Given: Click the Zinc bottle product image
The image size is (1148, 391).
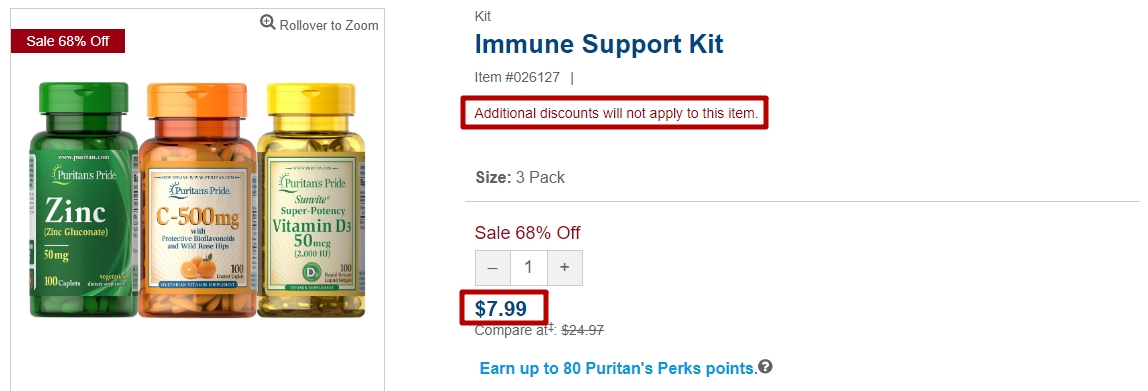Looking at the screenshot, I should (x=83, y=199).
